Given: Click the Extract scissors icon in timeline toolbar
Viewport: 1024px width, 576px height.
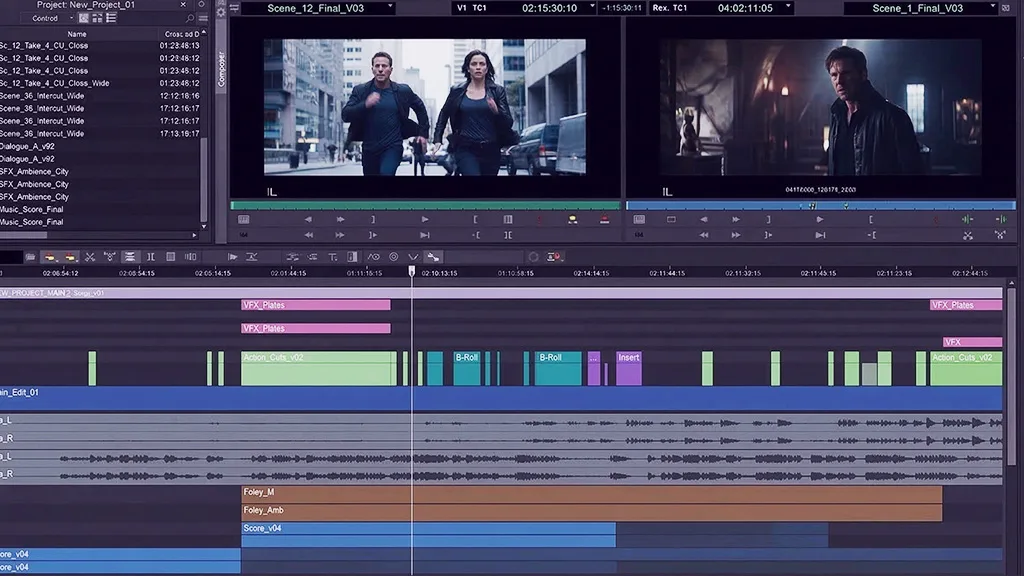Looking at the screenshot, I should [90, 257].
